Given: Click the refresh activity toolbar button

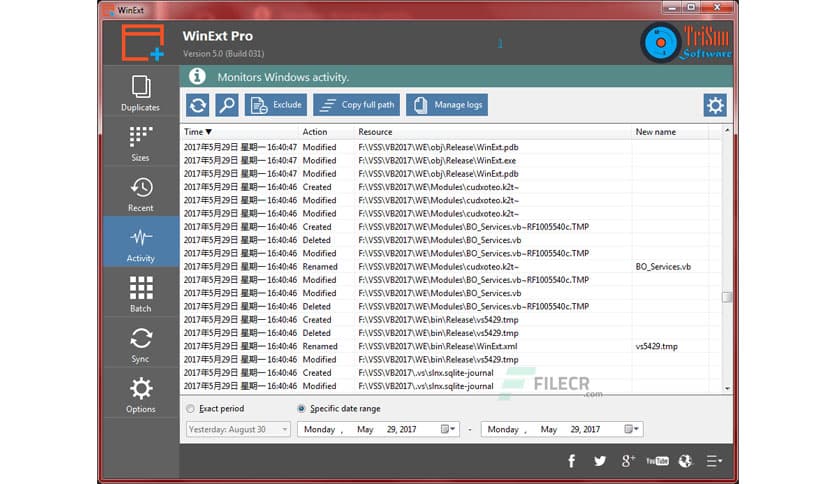Looking at the screenshot, I should point(198,105).
